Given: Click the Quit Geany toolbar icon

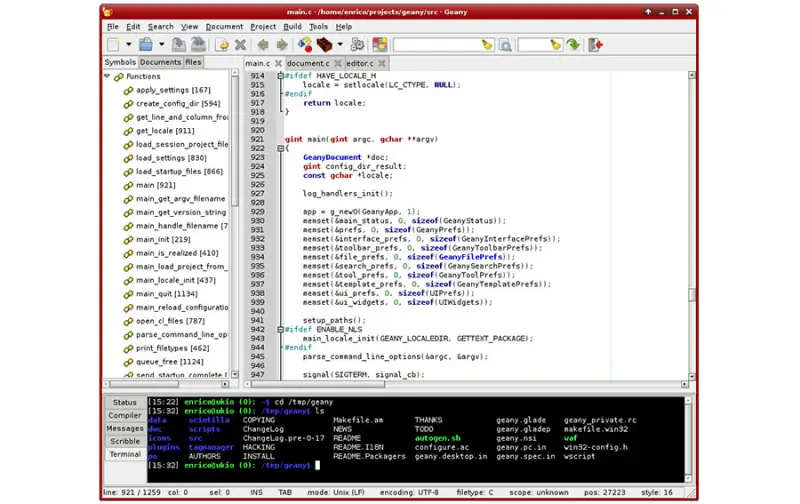Looking at the screenshot, I should pos(595,45).
